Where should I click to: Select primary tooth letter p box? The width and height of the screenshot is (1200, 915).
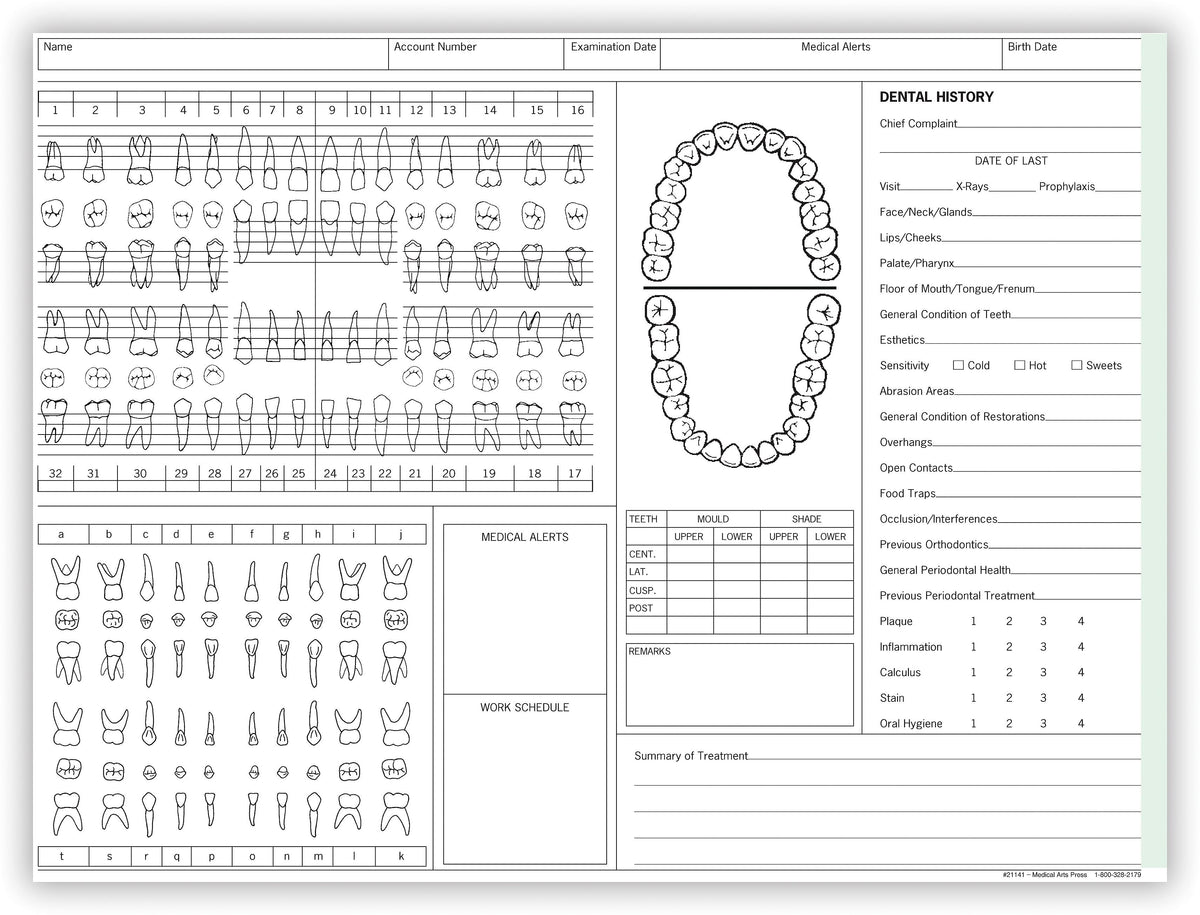click(x=211, y=856)
